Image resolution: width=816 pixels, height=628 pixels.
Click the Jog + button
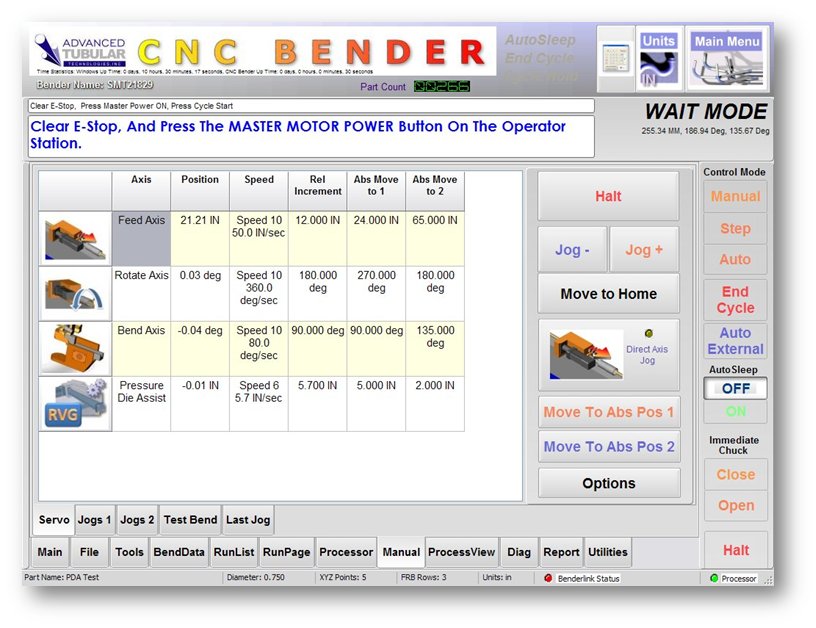644,250
